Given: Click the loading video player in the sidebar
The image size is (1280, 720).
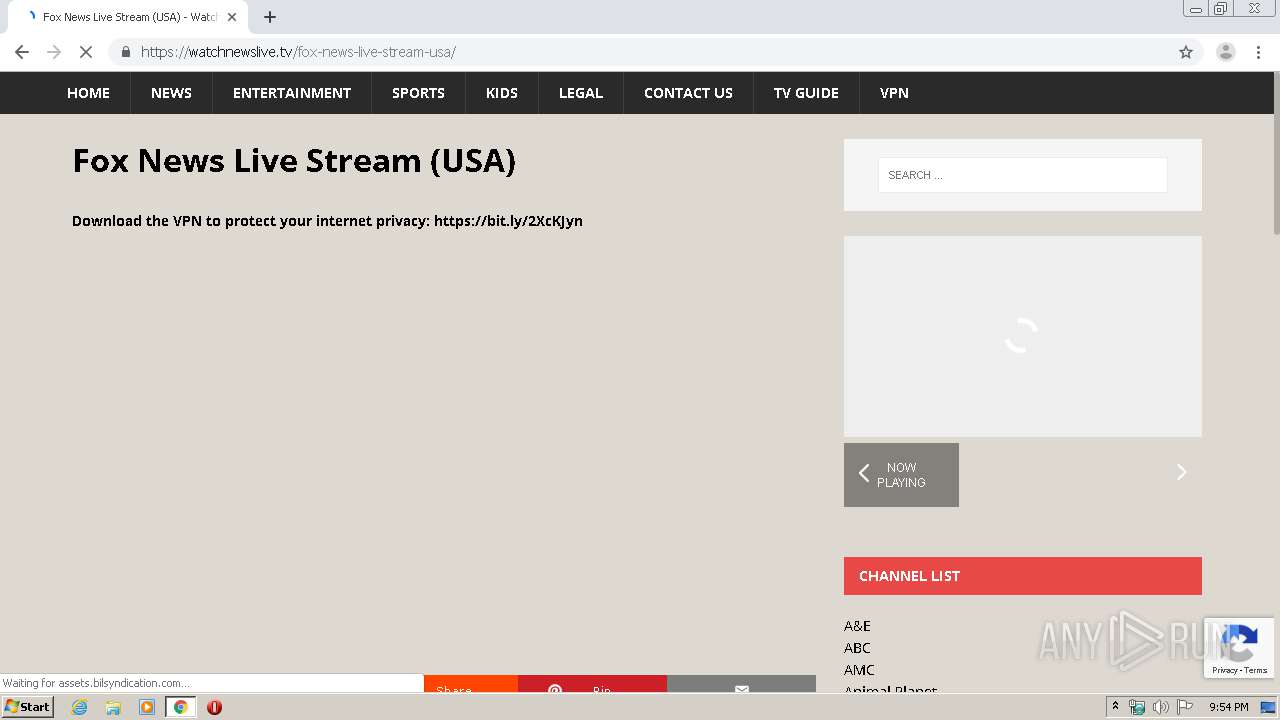Looking at the screenshot, I should pos(1022,336).
